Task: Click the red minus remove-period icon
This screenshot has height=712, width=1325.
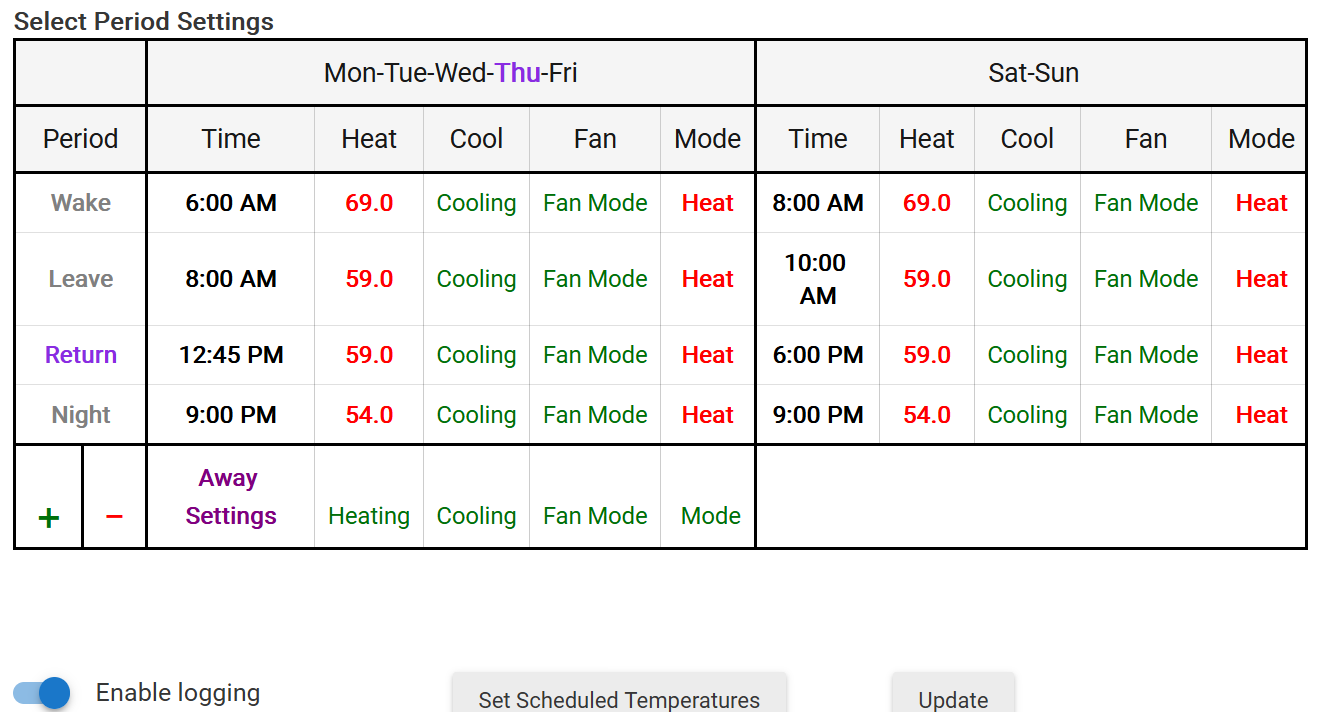Action: coord(114,516)
